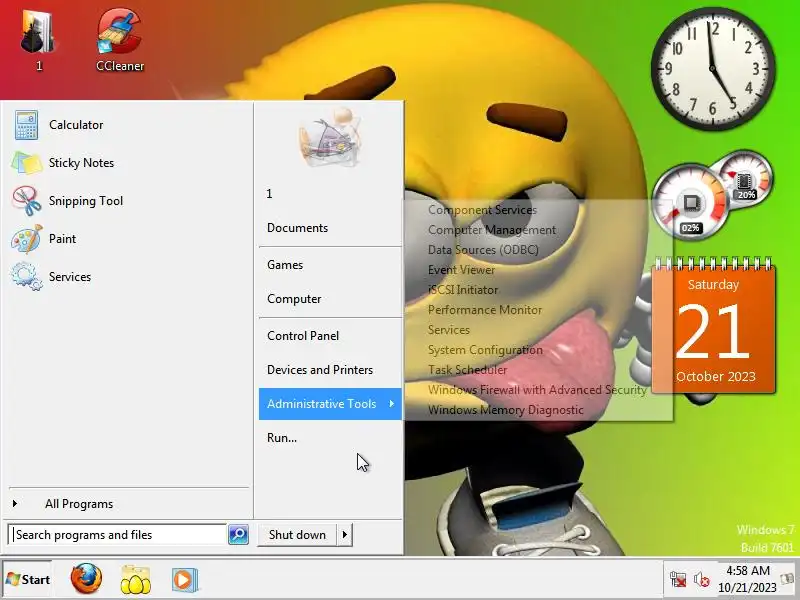Open Event Viewer from submenu
This screenshot has height=600, width=800.
(x=538, y=270)
